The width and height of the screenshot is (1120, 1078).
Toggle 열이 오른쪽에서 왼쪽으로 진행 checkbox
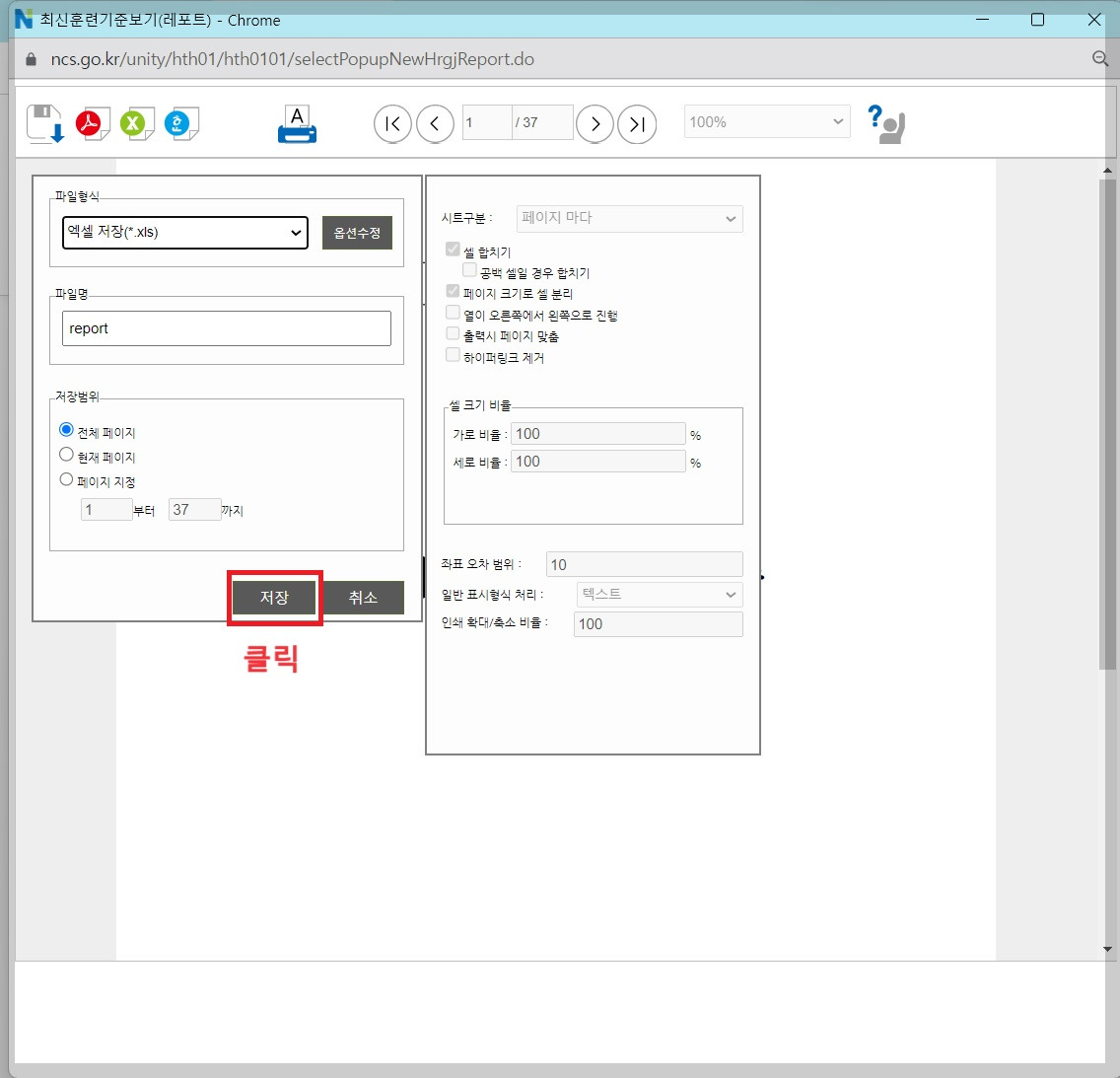click(453, 313)
